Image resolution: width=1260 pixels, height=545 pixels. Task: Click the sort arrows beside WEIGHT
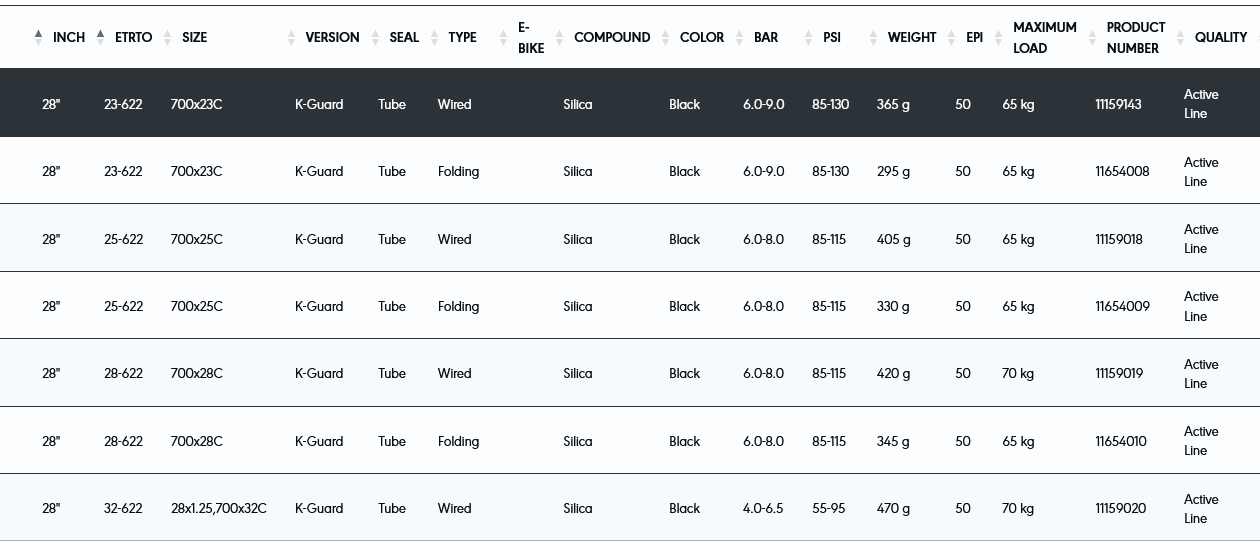coord(873,37)
